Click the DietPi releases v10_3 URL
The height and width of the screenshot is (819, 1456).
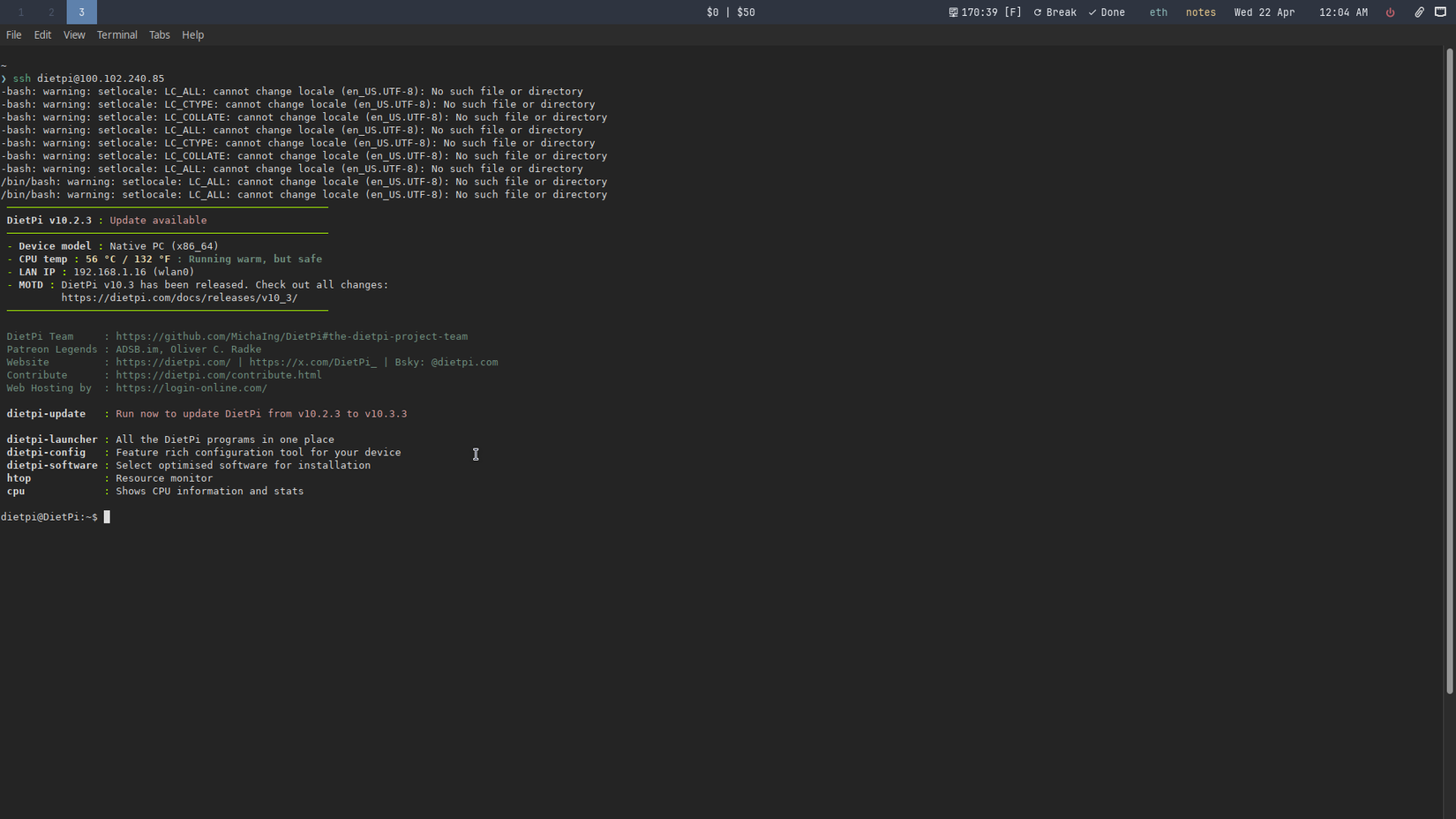coord(179,298)
